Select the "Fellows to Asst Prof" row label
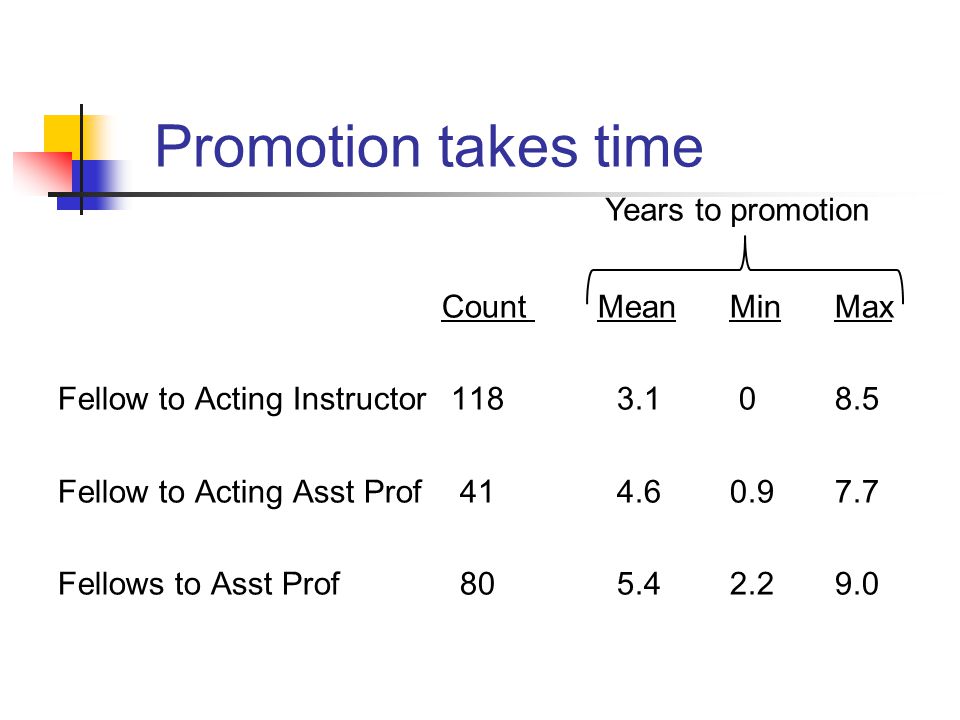 (x=199, y=584)
